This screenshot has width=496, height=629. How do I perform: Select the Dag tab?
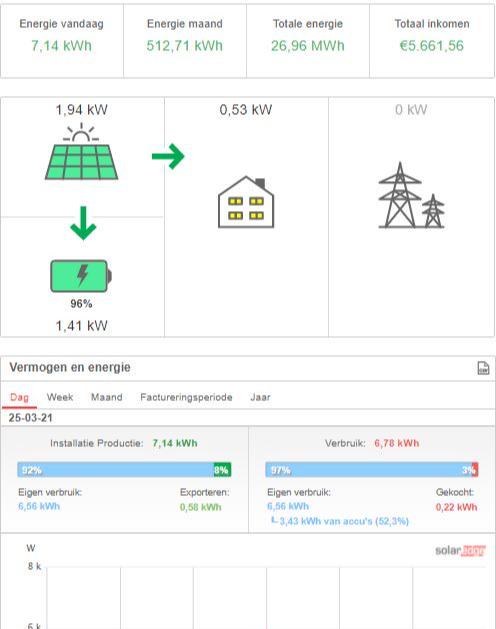tap(19, 397)
